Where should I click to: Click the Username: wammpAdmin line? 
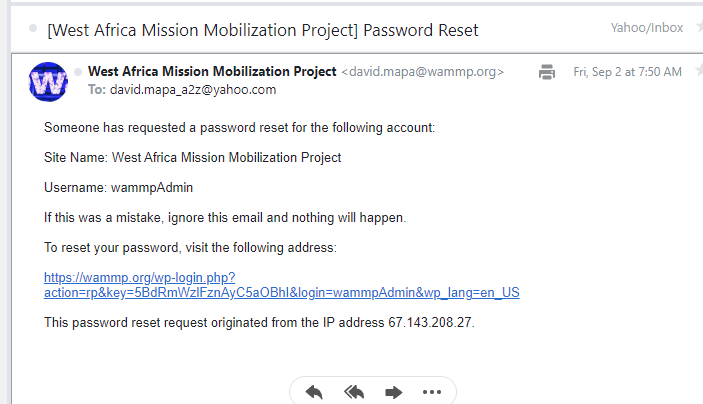pos(118,187)
